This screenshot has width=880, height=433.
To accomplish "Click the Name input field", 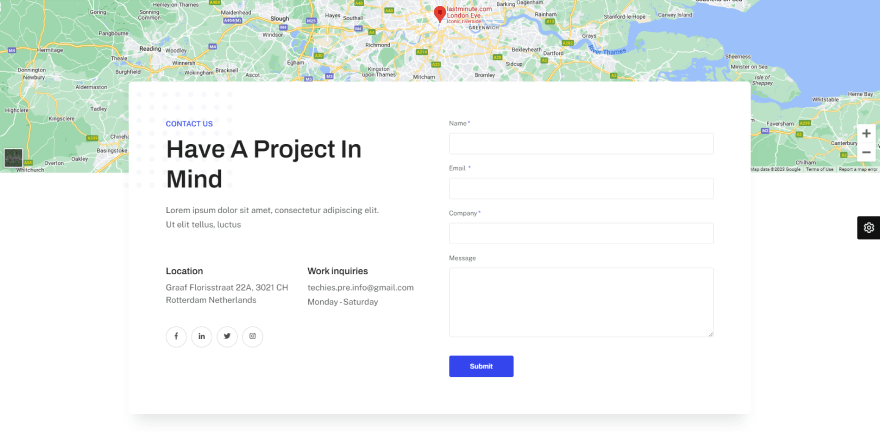I will [x=581, y=144].
